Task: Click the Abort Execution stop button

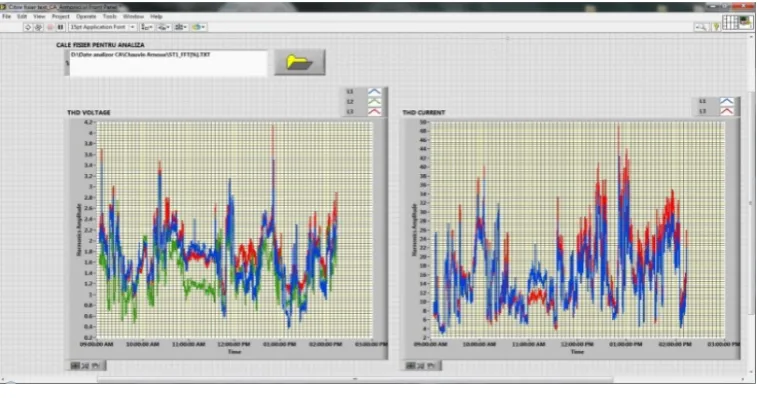Action: 50,27
